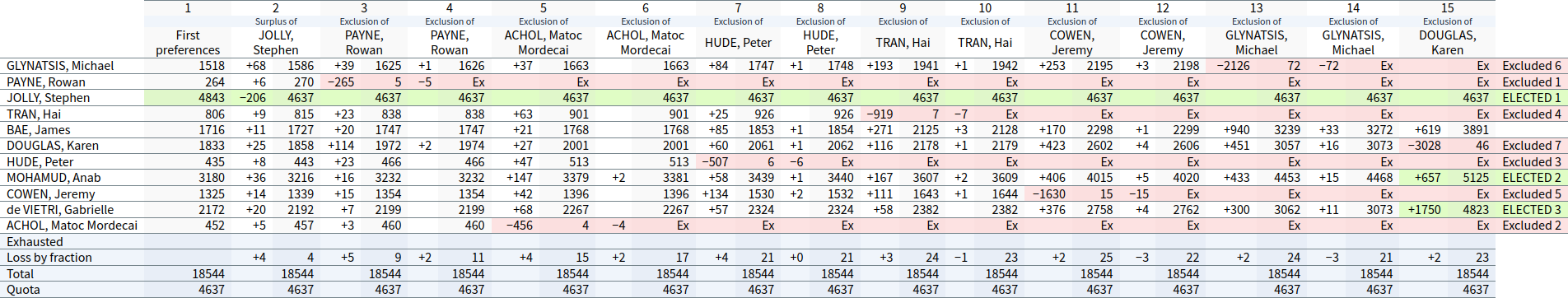The height and width of the screenshot is (298, 1568).
Task: Click the ELECTED 1 status cell
Action: pyautogui.click(x=1532, y=98)
